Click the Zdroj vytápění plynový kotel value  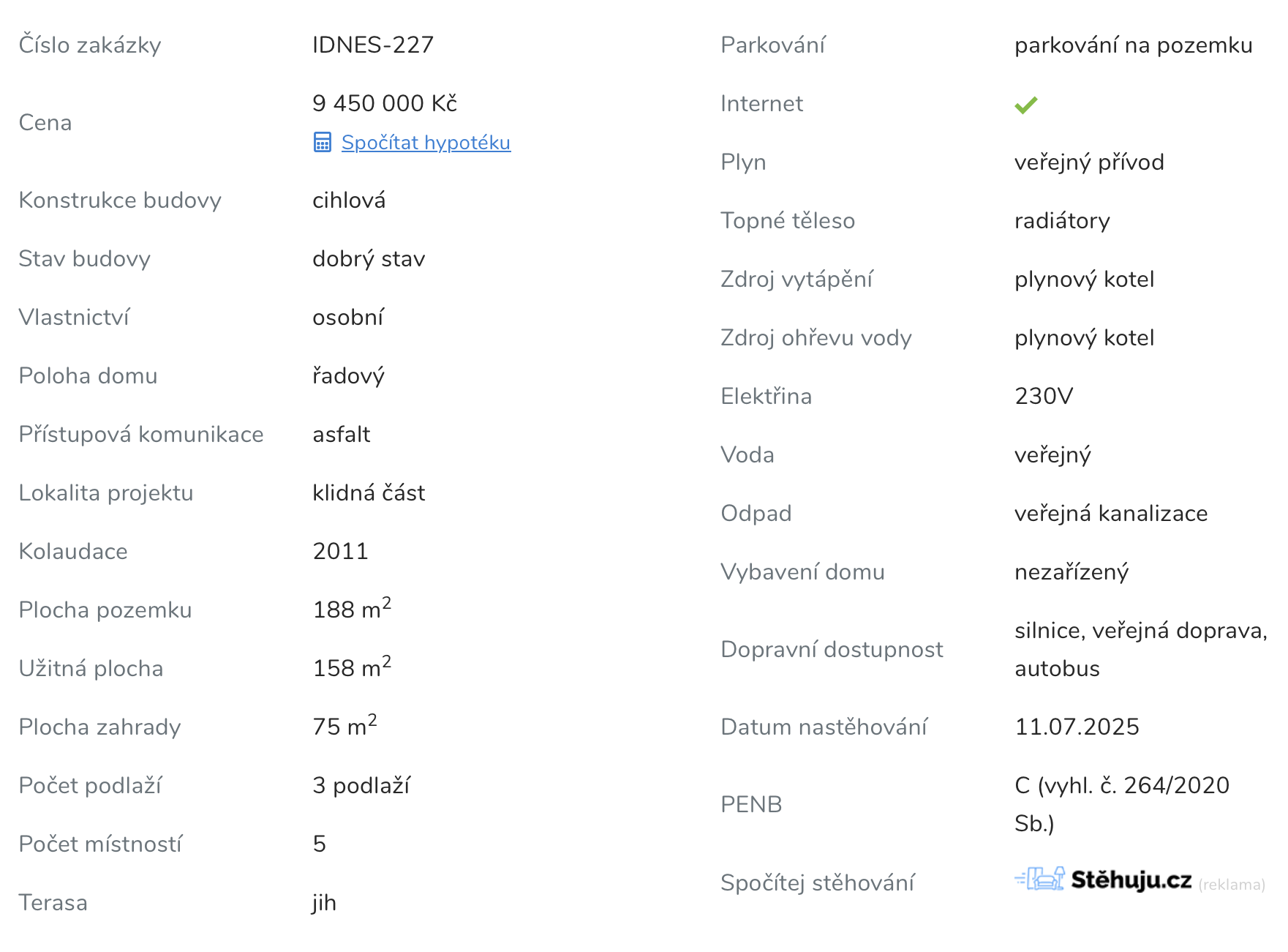pyautogui.click(x=1084, y=279)
